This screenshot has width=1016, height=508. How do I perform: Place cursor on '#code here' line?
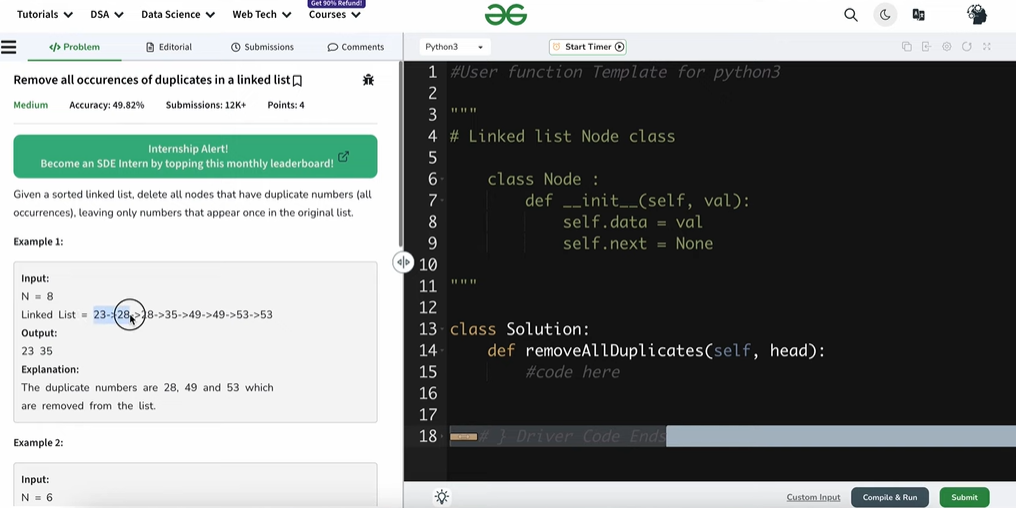[x=573, y=372]
